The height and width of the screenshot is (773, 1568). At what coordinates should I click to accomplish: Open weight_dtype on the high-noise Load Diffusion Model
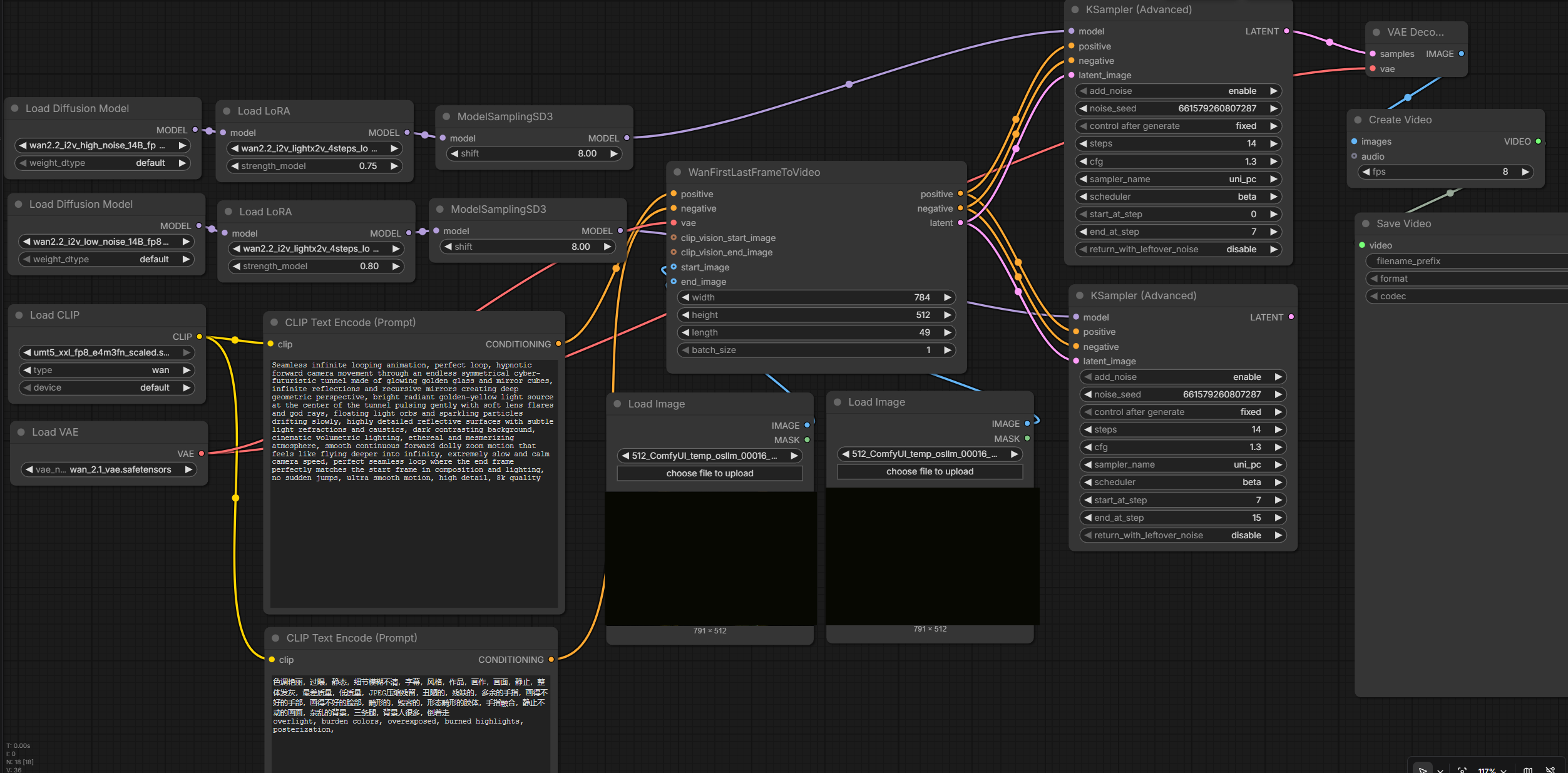(x=103, y=163)
